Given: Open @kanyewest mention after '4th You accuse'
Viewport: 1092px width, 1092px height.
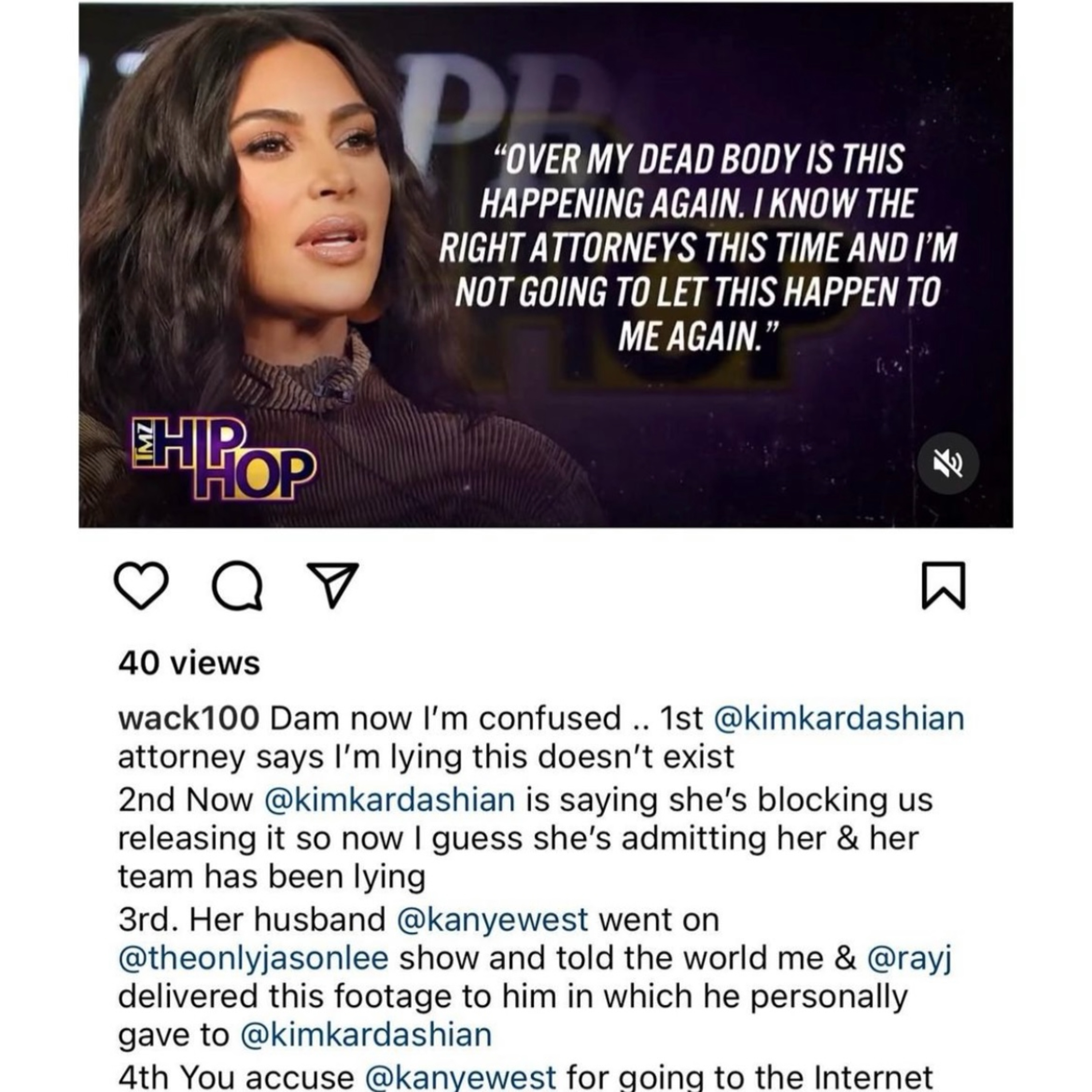Looking at the screenshot, I should [x=461, y=1077].
